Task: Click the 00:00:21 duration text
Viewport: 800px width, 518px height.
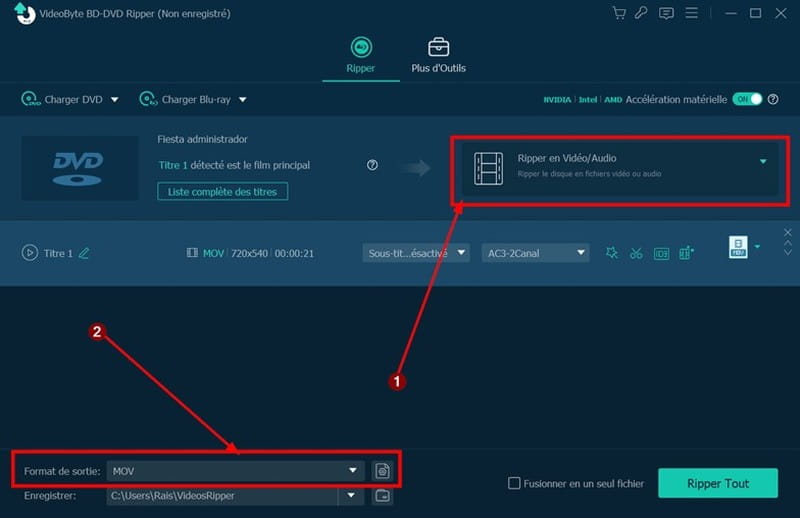Action: pos(294,253)
